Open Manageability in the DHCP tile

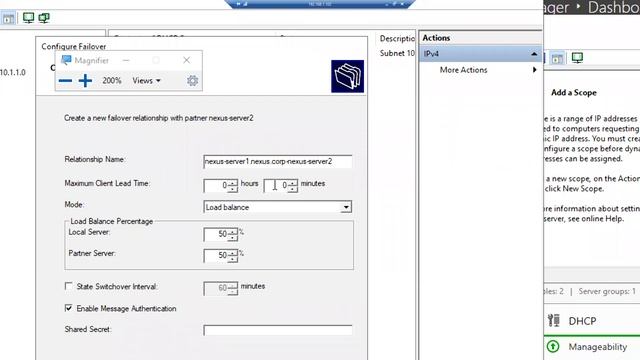[598, 347]
